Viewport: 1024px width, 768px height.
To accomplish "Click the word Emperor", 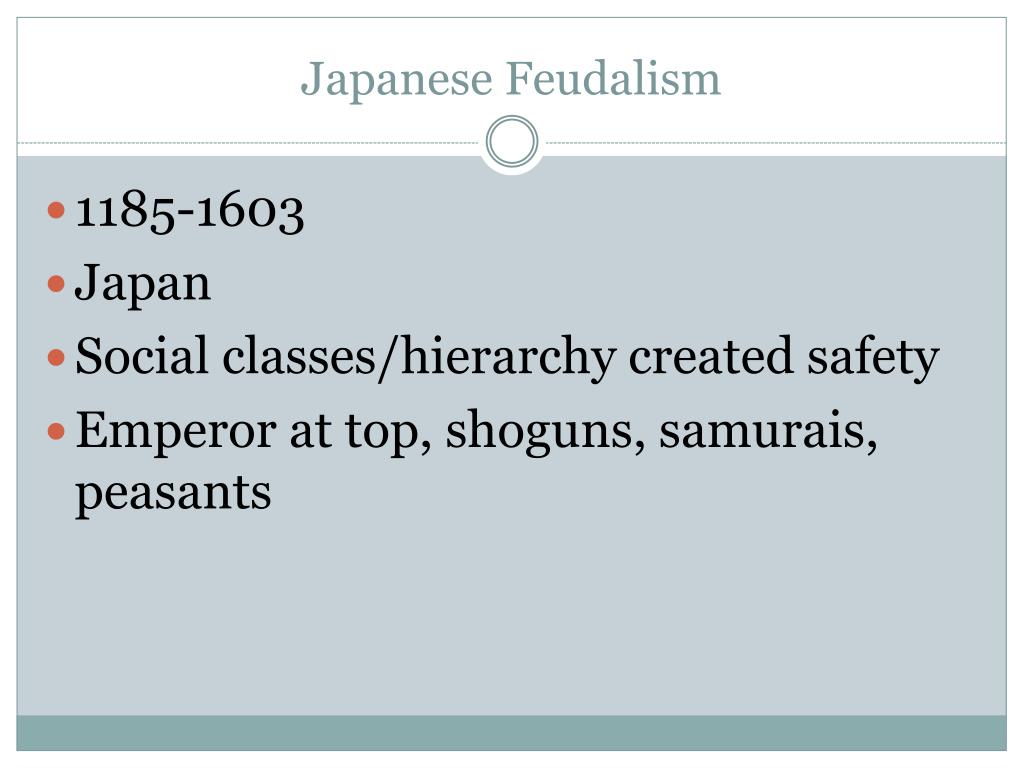I will pos(176,432).
